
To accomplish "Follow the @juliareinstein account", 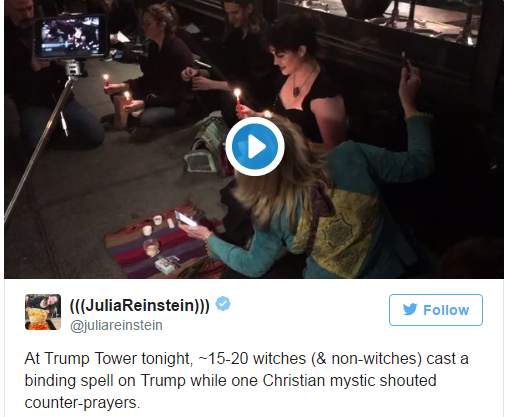I will (436, 310).
